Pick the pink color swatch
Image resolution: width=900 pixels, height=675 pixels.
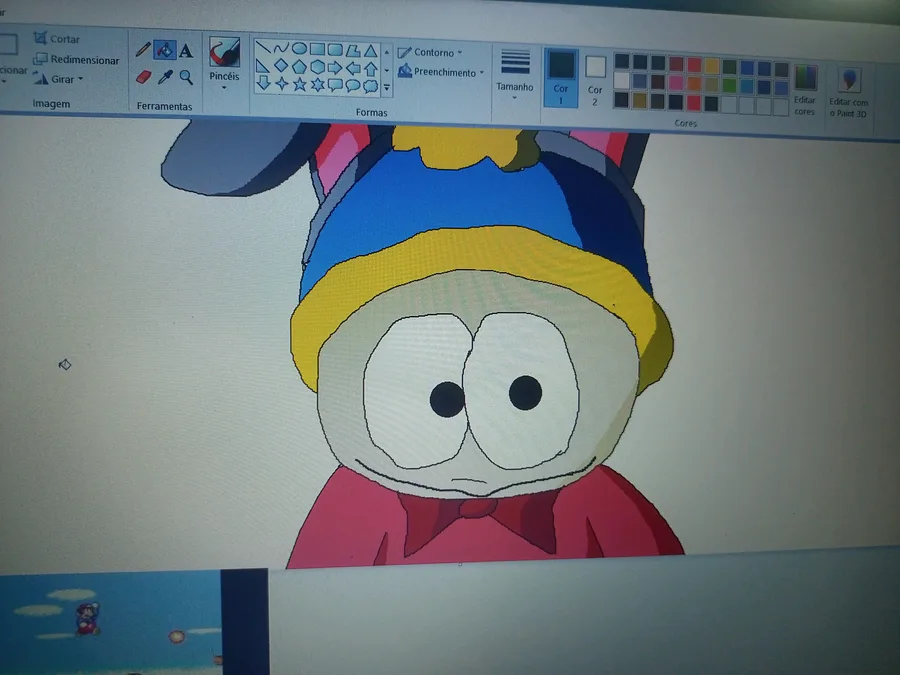point(676,82)
